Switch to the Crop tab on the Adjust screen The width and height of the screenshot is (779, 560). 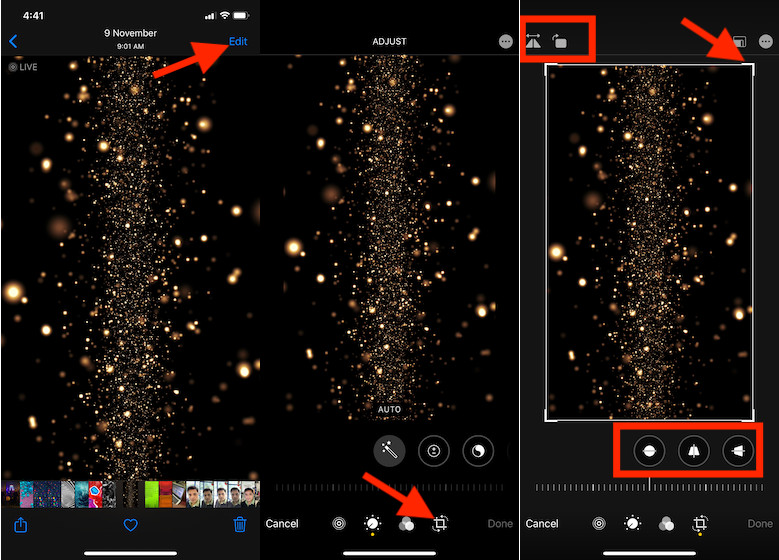point(440,523)
